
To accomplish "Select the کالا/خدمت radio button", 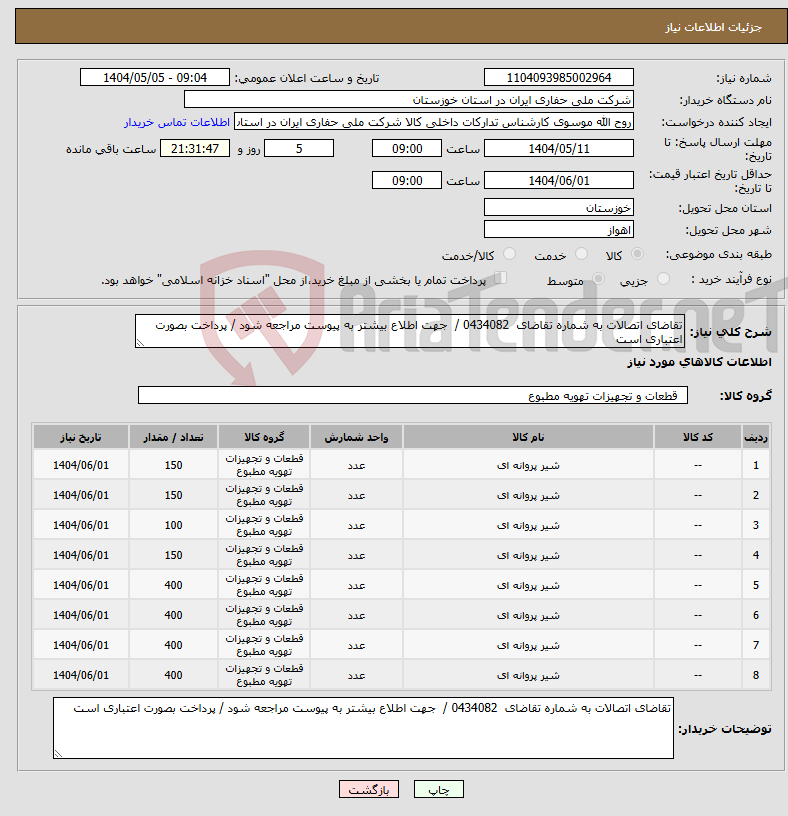I will (x=509, y=254).
